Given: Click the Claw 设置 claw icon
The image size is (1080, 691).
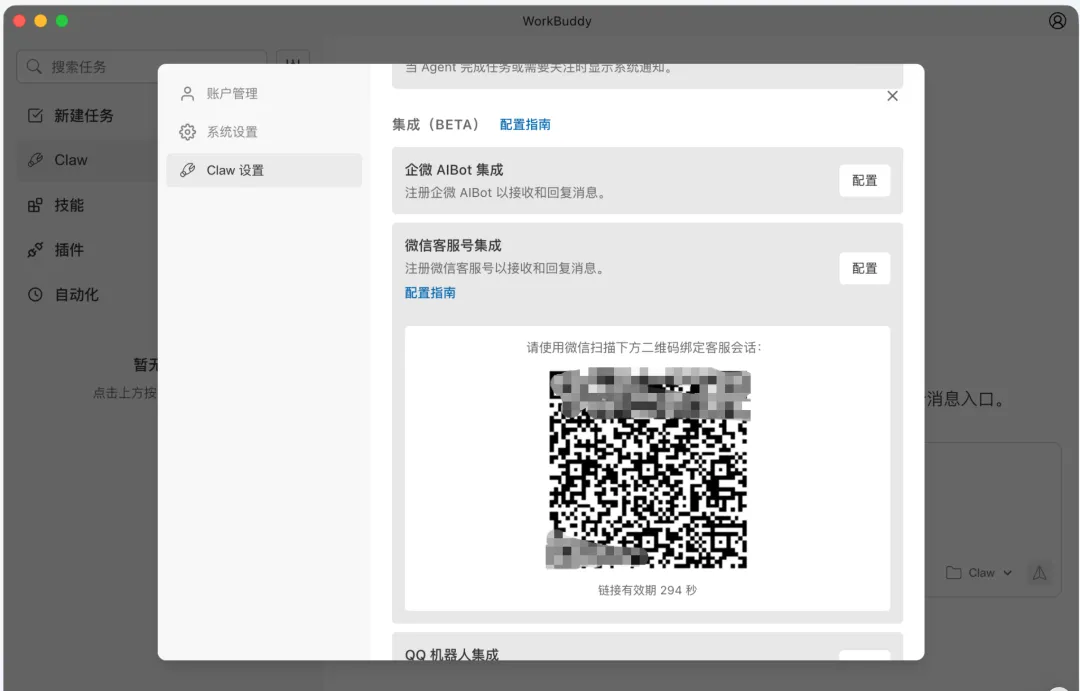Looking at the screenshot, I should point(187,170).
